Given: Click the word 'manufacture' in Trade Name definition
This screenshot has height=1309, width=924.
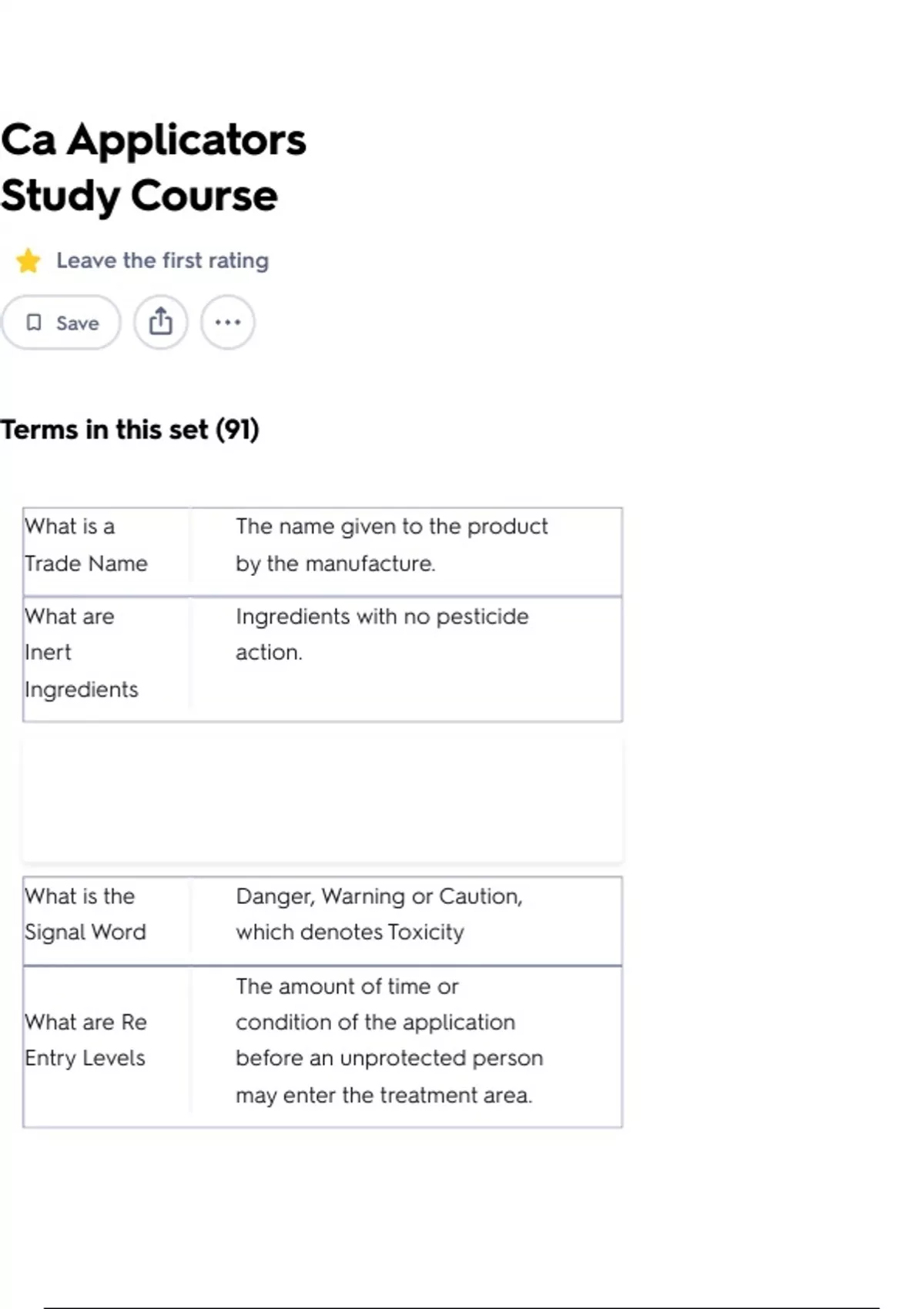Looking at the screenshot, I should (369, 564).
